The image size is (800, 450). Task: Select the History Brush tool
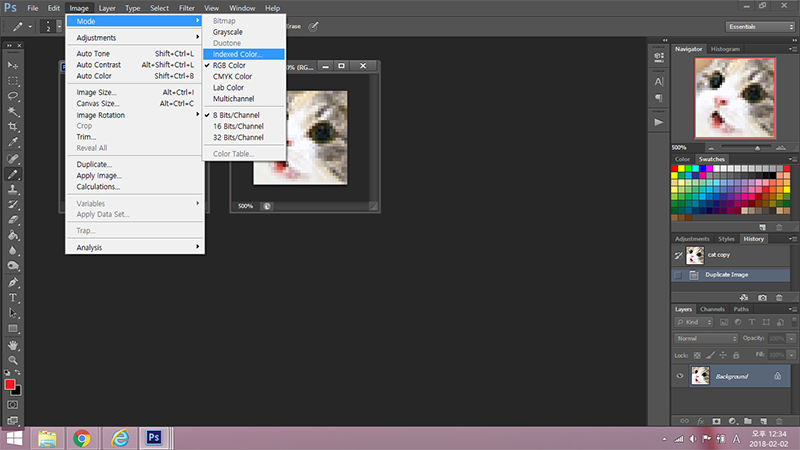click(x=13, y=205)
